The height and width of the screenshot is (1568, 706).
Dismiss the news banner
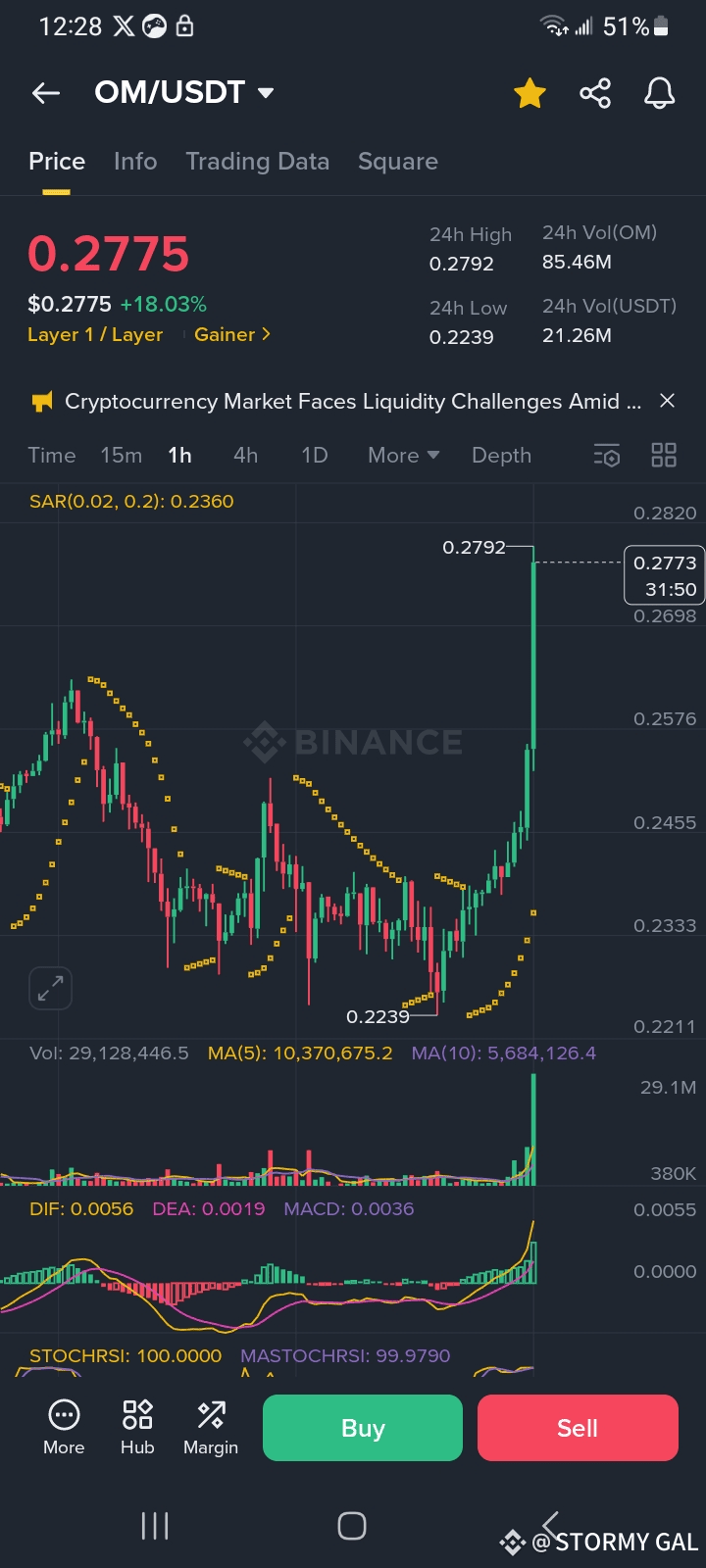[x=667, y=401]
